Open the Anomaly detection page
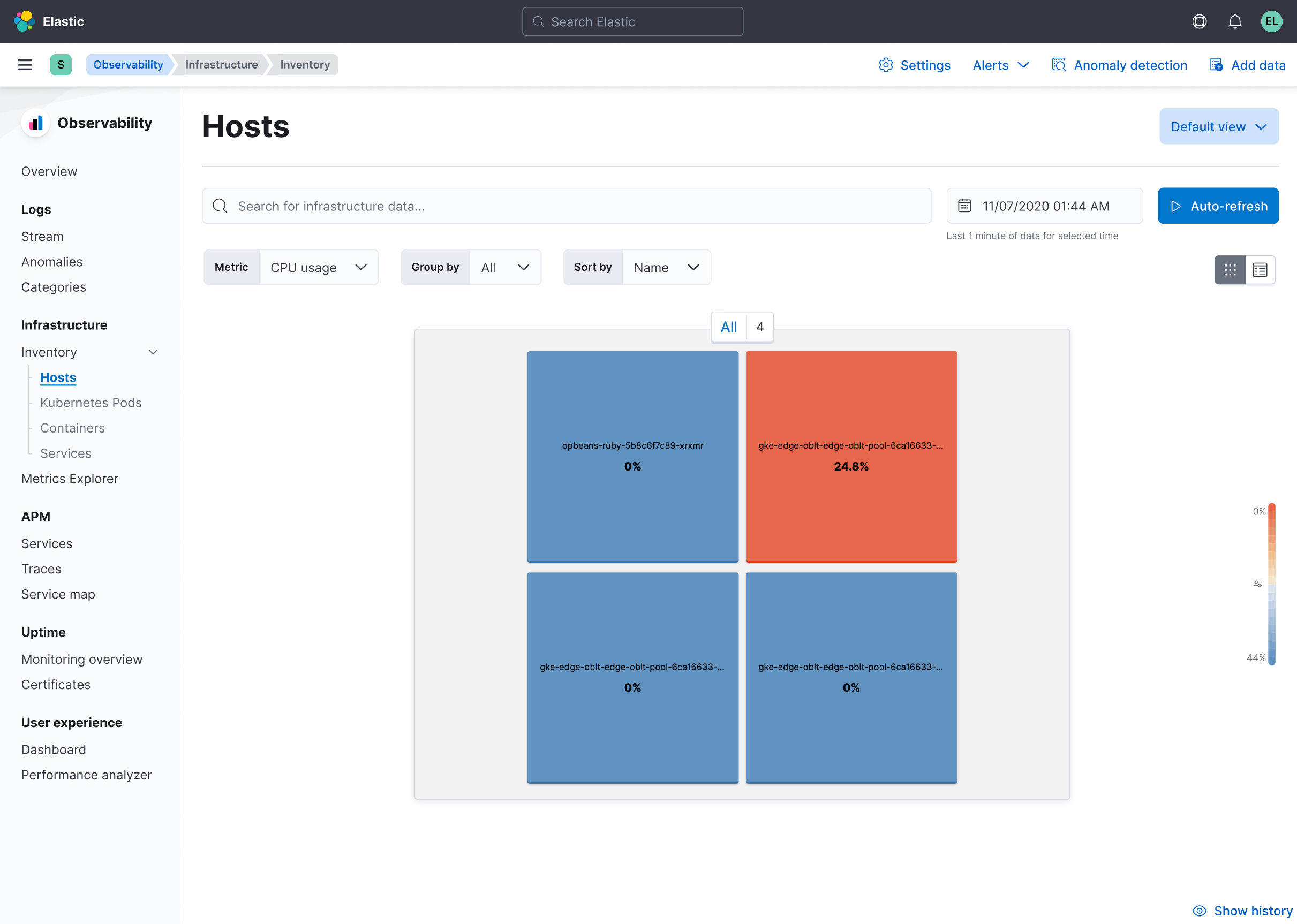This screenshot has width=1297, height=924. [x=1119, y=65]
